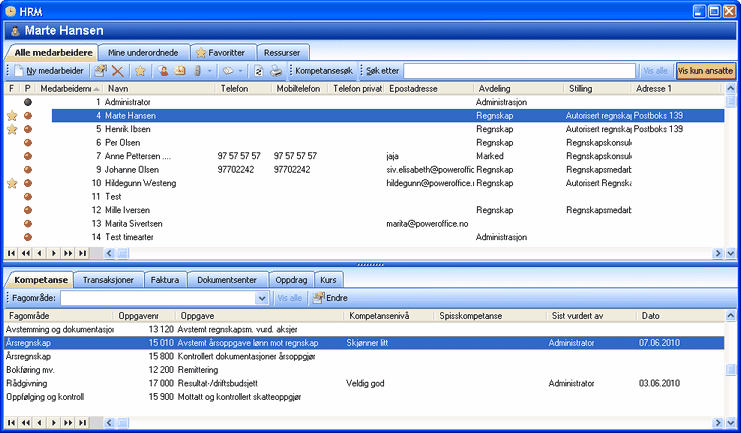741x433 pixels.
Task: Select the Rådgivning competence row
Action: click(364, 383)
